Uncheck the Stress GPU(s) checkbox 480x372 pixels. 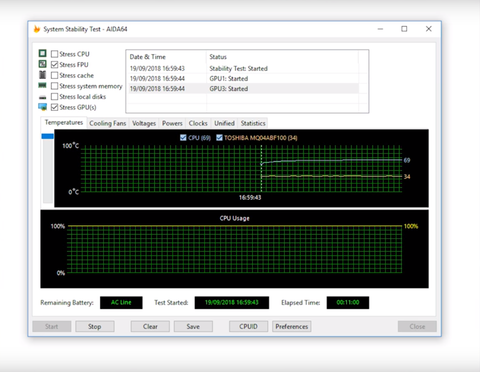(x=54, y=107)
